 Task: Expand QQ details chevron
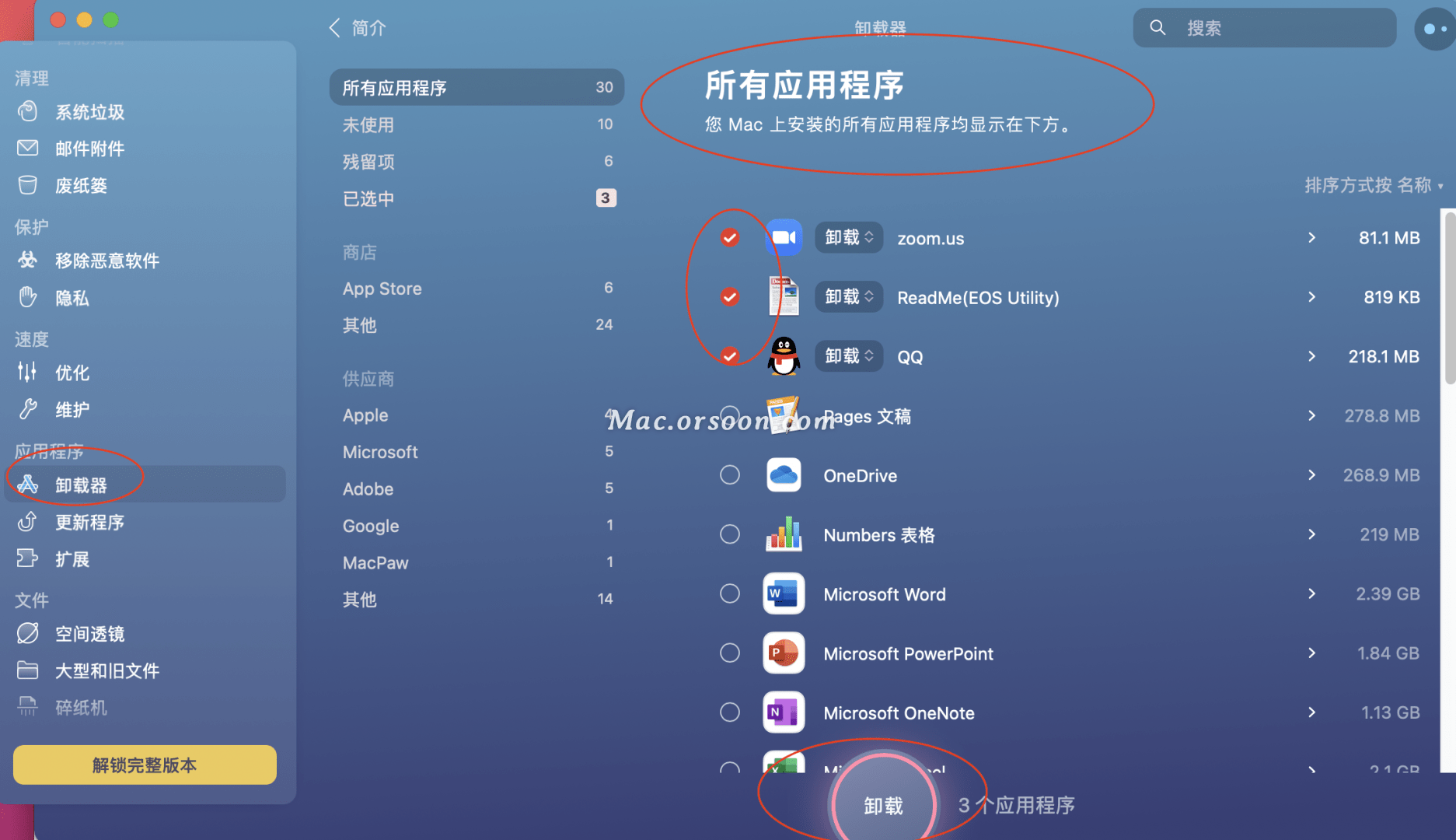pyautogui.click(x=1311, y=355)
